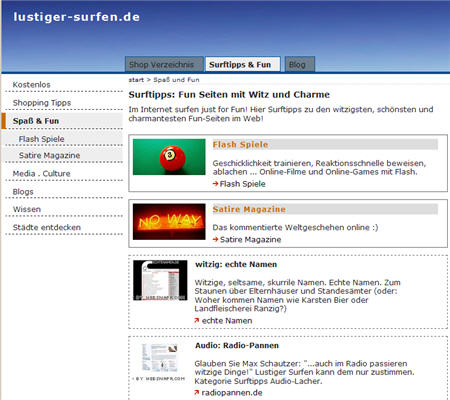Go to 'start' in breadcrumb
Screen dimensions: 450x400
136,80
